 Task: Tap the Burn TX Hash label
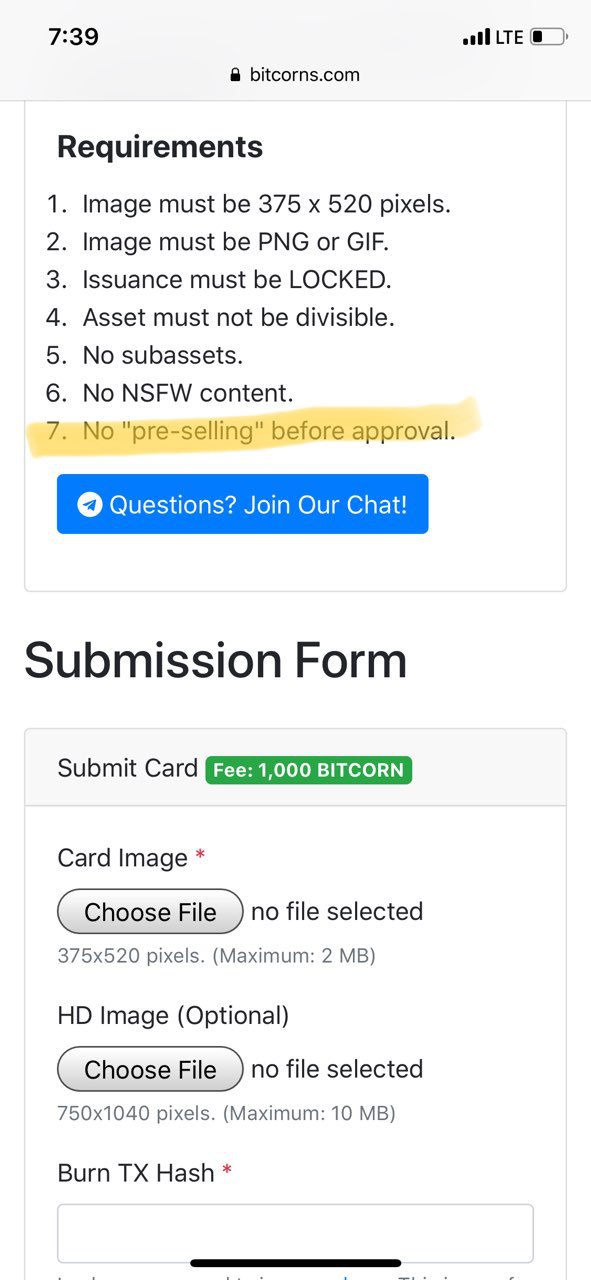pyautogui.click(x=136, y=1173)
